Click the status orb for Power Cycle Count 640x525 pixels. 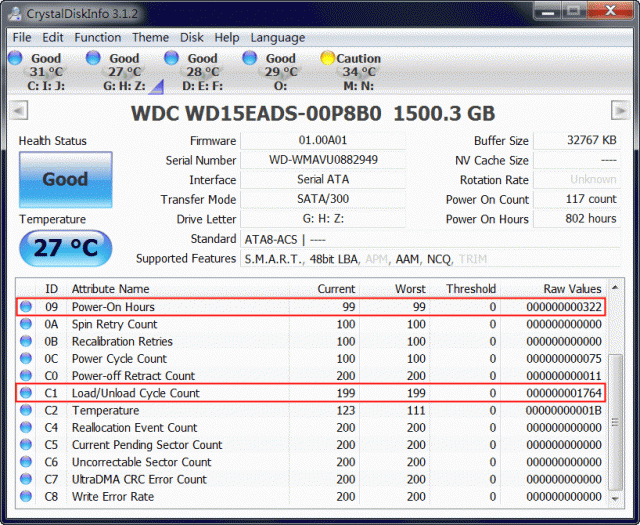point(26,358)
